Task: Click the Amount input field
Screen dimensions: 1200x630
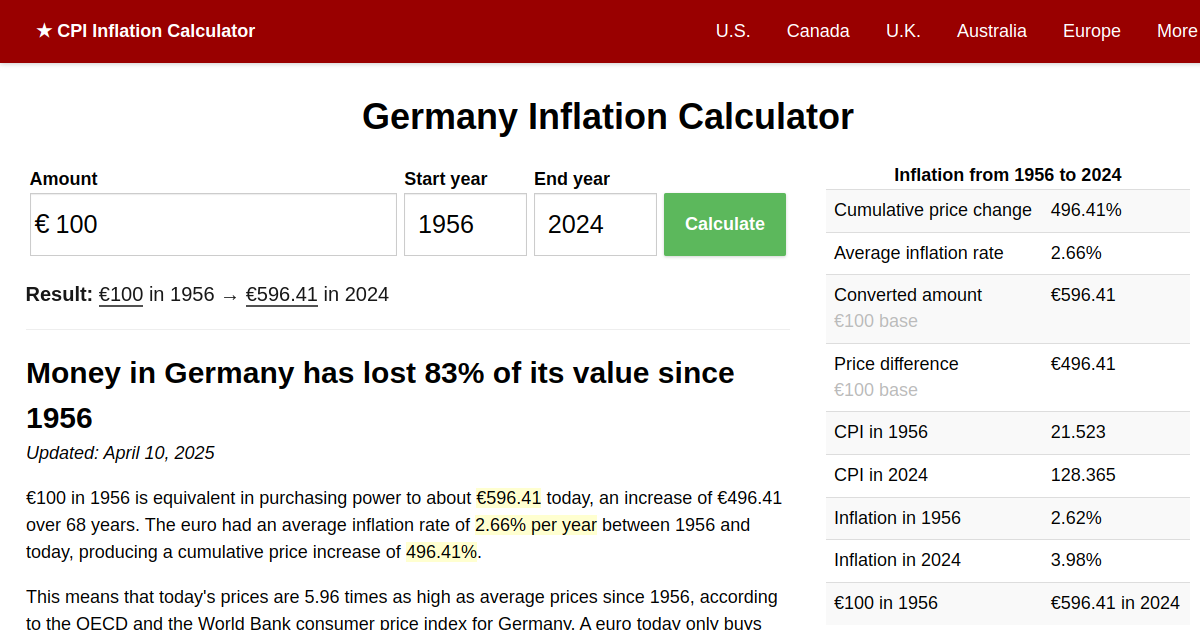Action: 213,225
